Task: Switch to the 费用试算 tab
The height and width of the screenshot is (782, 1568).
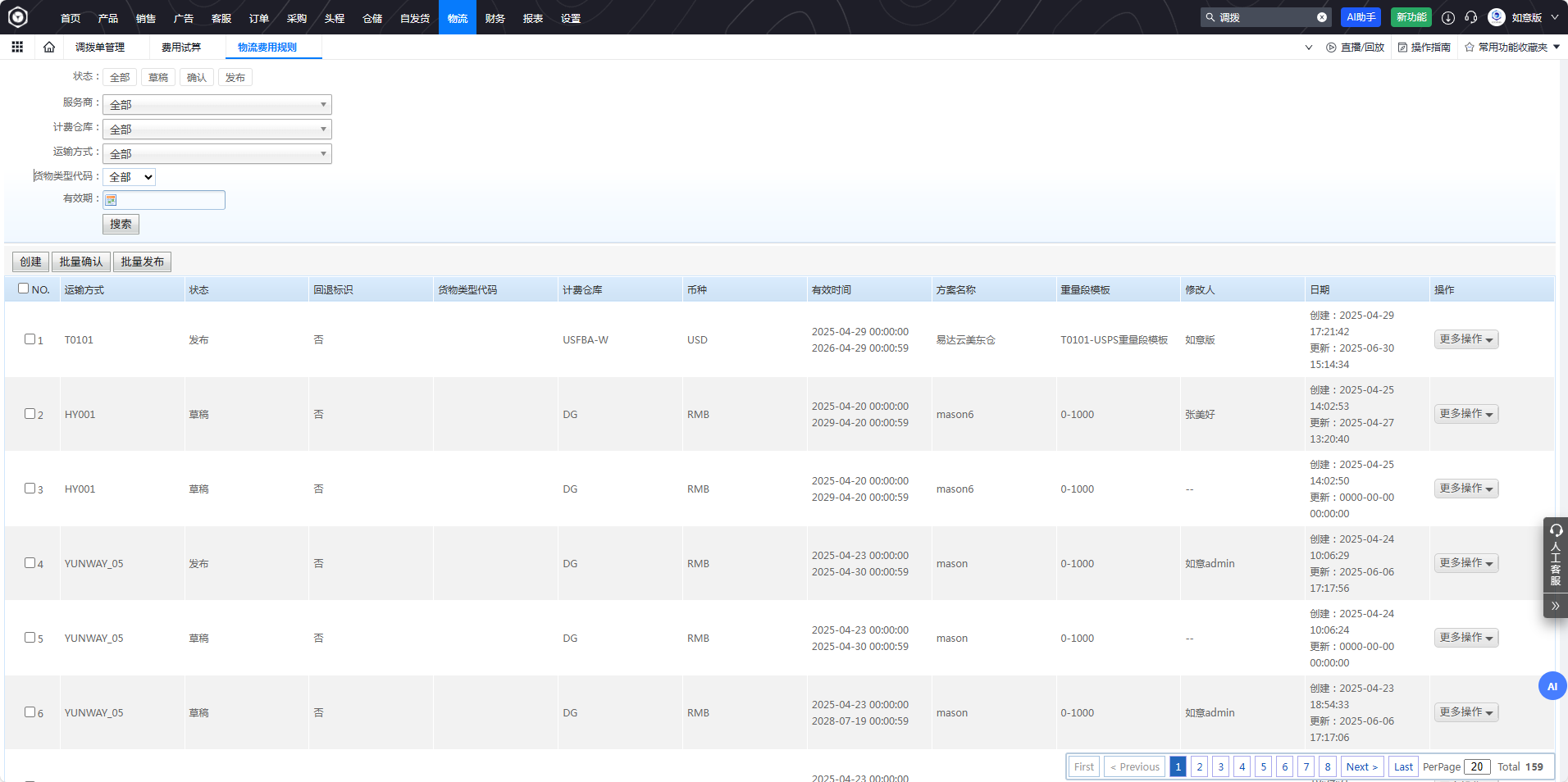Action: (181, 48)
